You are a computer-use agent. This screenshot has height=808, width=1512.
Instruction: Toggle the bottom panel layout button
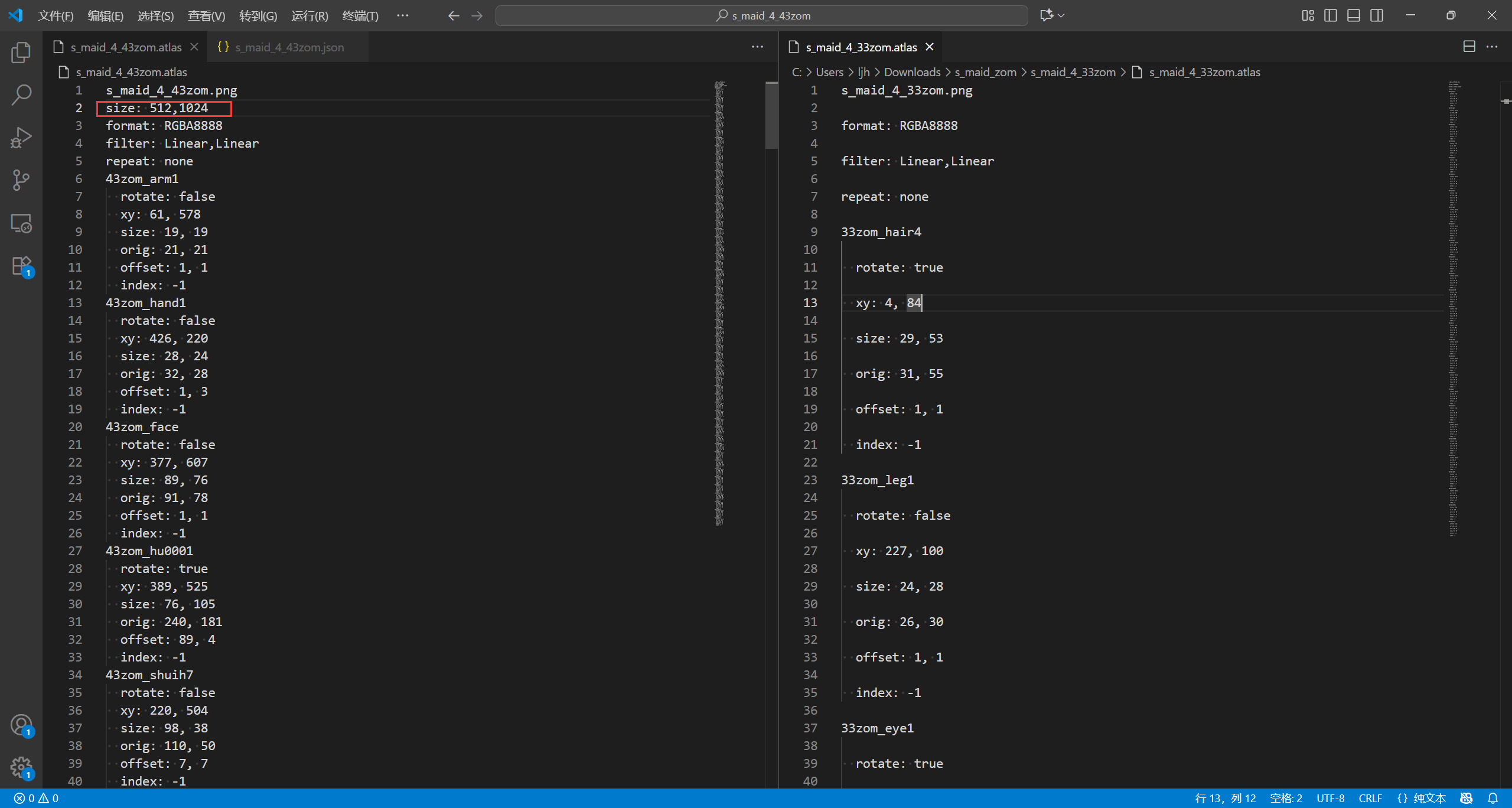(1354, 15)
